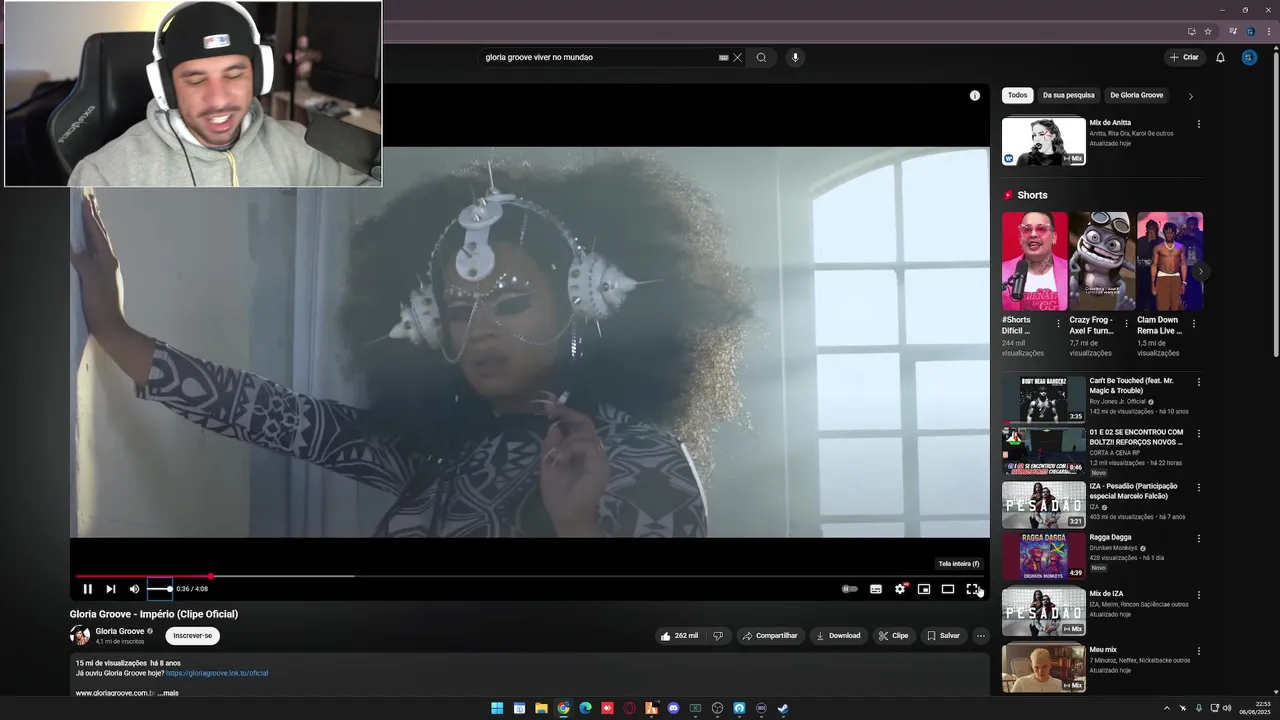Image resolution: width=1280 pixels, height=720 pixels.
Task: Open Steam from the taskbar
Action: (x=783, y=708)
